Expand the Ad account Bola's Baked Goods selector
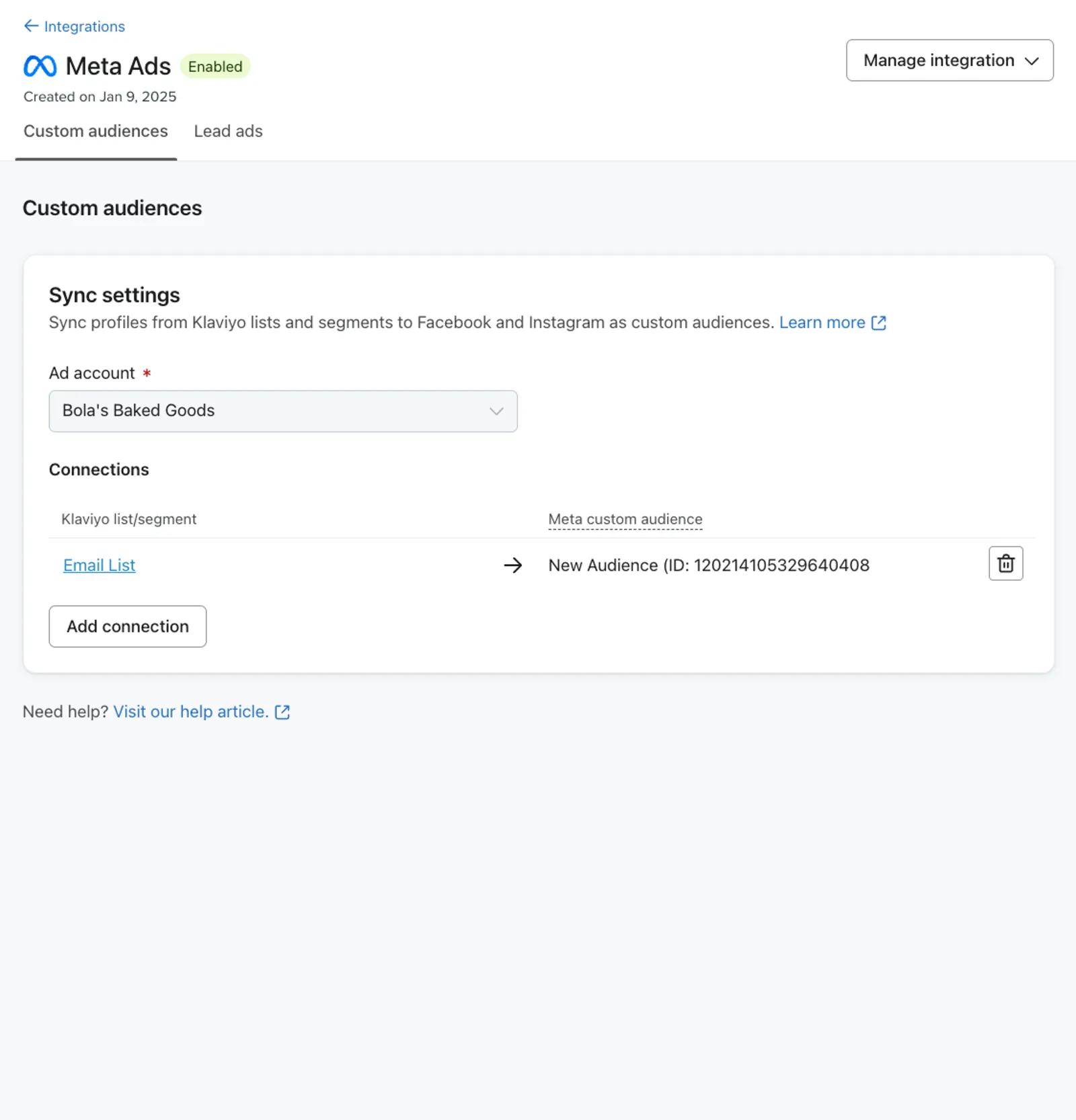 click(283, 411)
